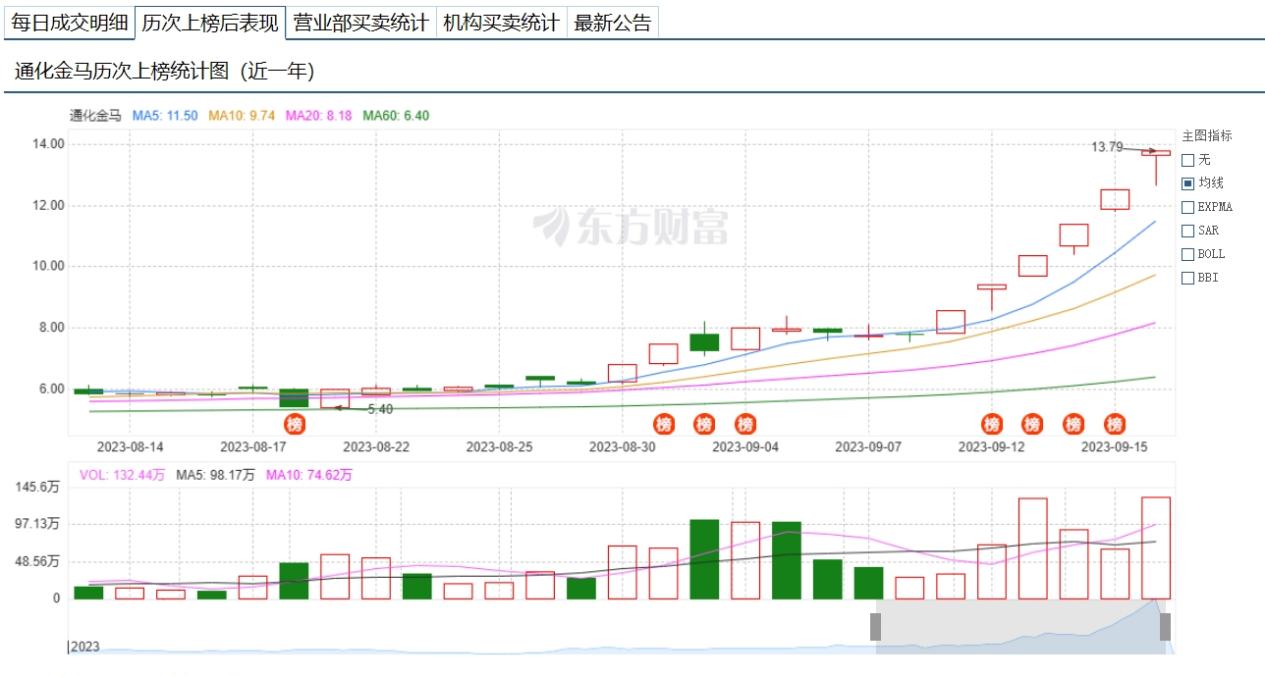Click the left handle of the range slider

(x=875, y=627)
